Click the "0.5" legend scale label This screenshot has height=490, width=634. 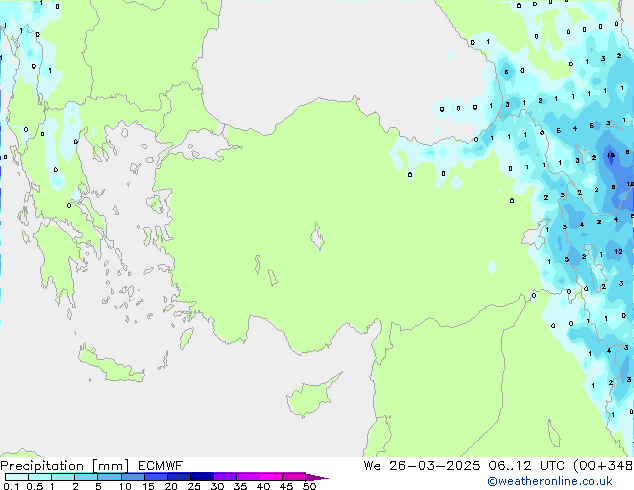pos(34,486)
